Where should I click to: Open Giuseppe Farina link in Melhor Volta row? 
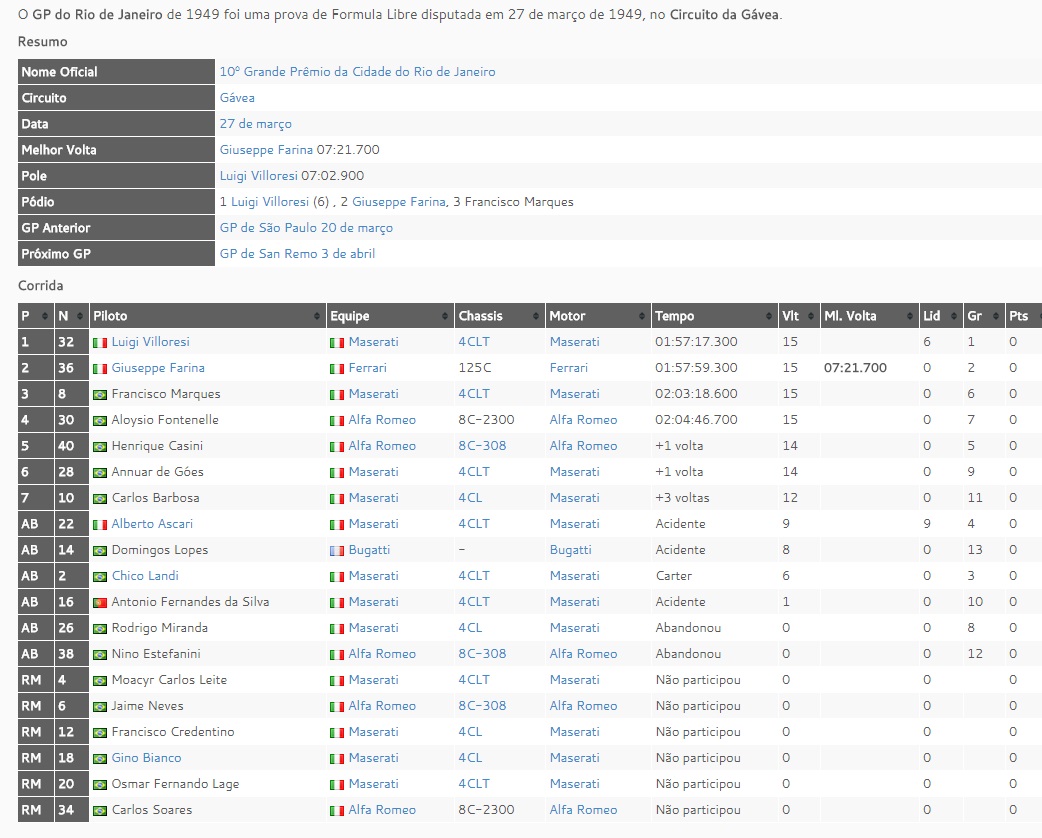click(x=266, y=150)
